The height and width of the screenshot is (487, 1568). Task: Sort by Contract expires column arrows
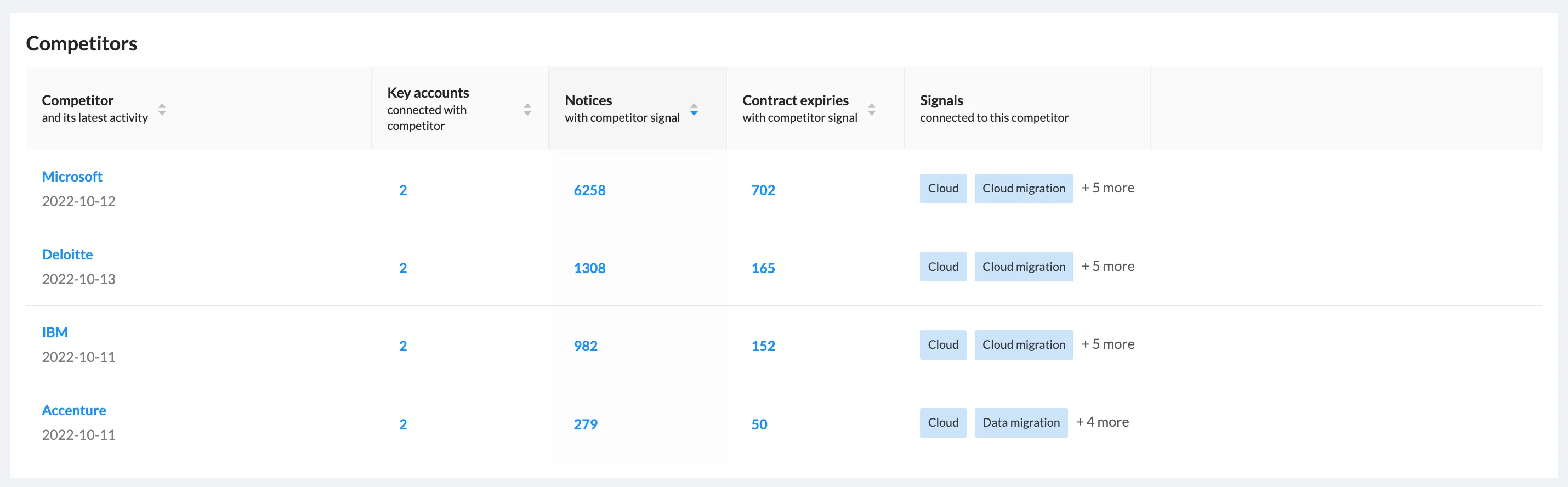click(x=872, y=109)
